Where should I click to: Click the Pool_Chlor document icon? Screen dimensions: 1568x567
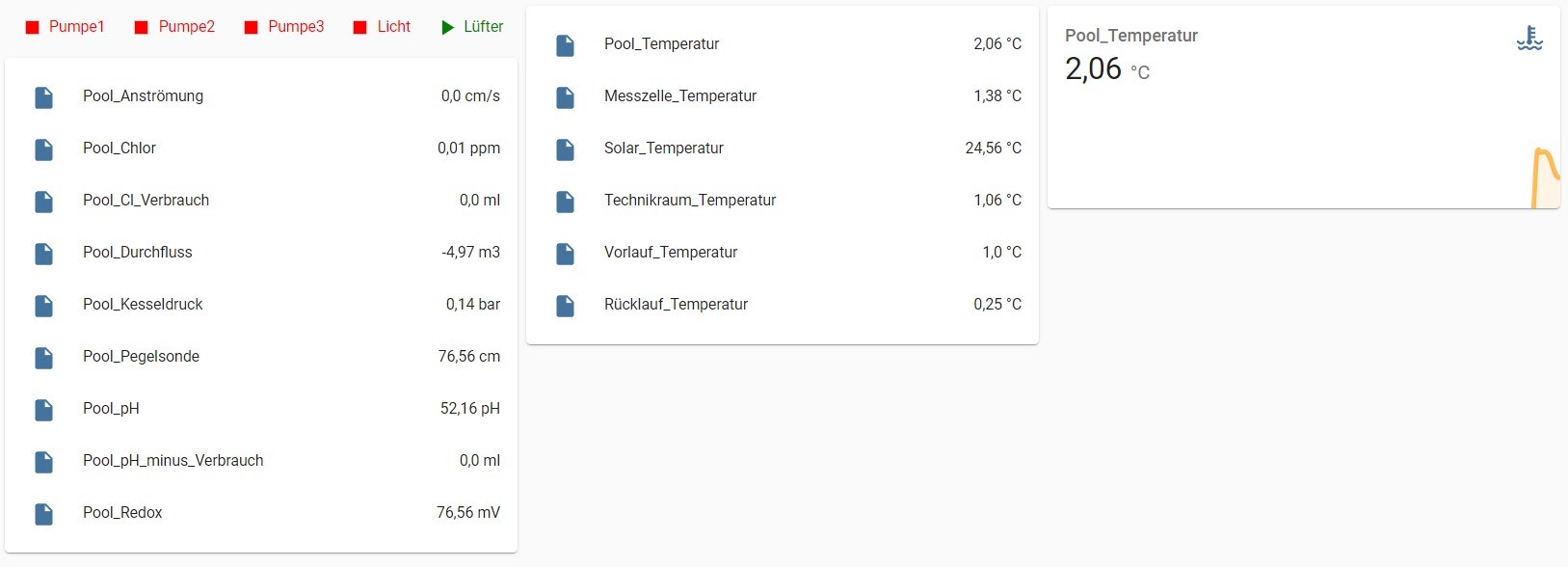click(43, 148)
